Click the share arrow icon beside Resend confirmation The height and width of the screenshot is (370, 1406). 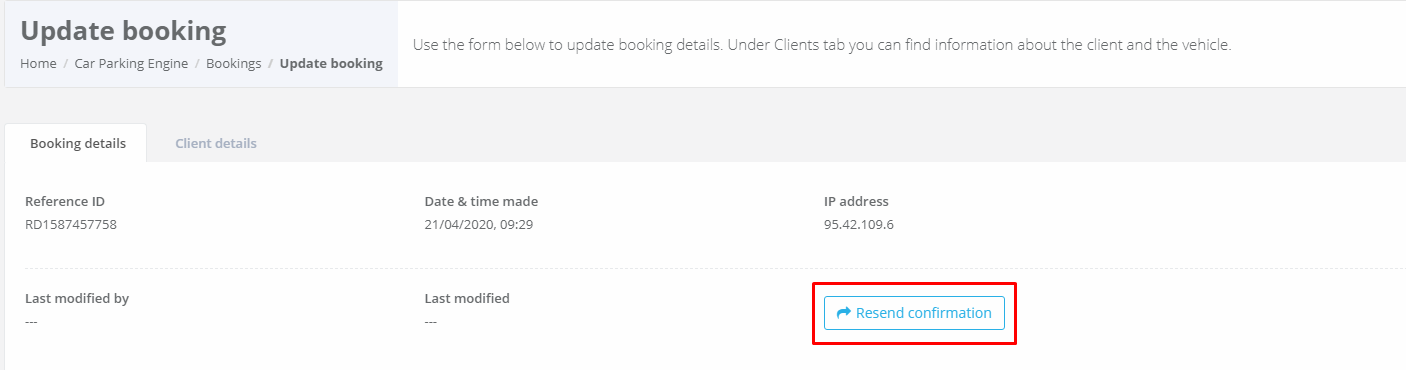843,313
